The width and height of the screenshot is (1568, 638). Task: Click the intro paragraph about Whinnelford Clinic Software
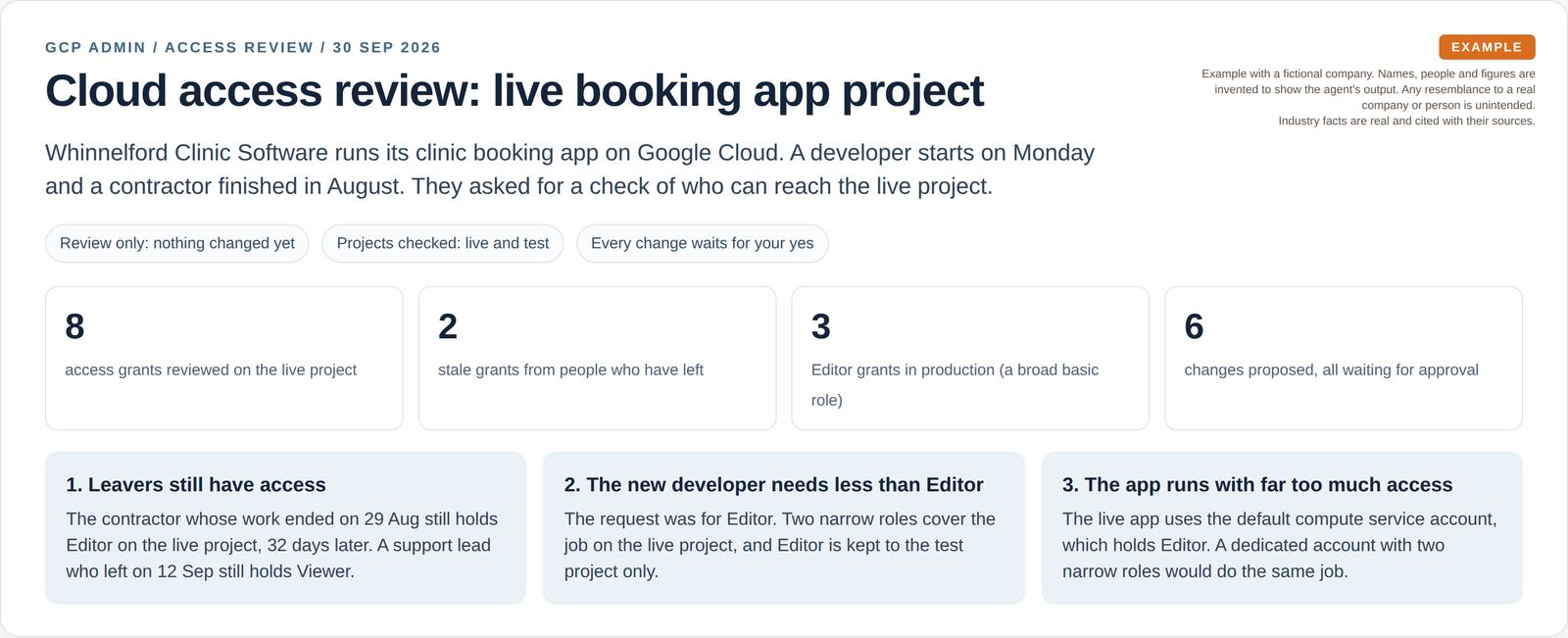pyautogui.click(x=569, y=170)
